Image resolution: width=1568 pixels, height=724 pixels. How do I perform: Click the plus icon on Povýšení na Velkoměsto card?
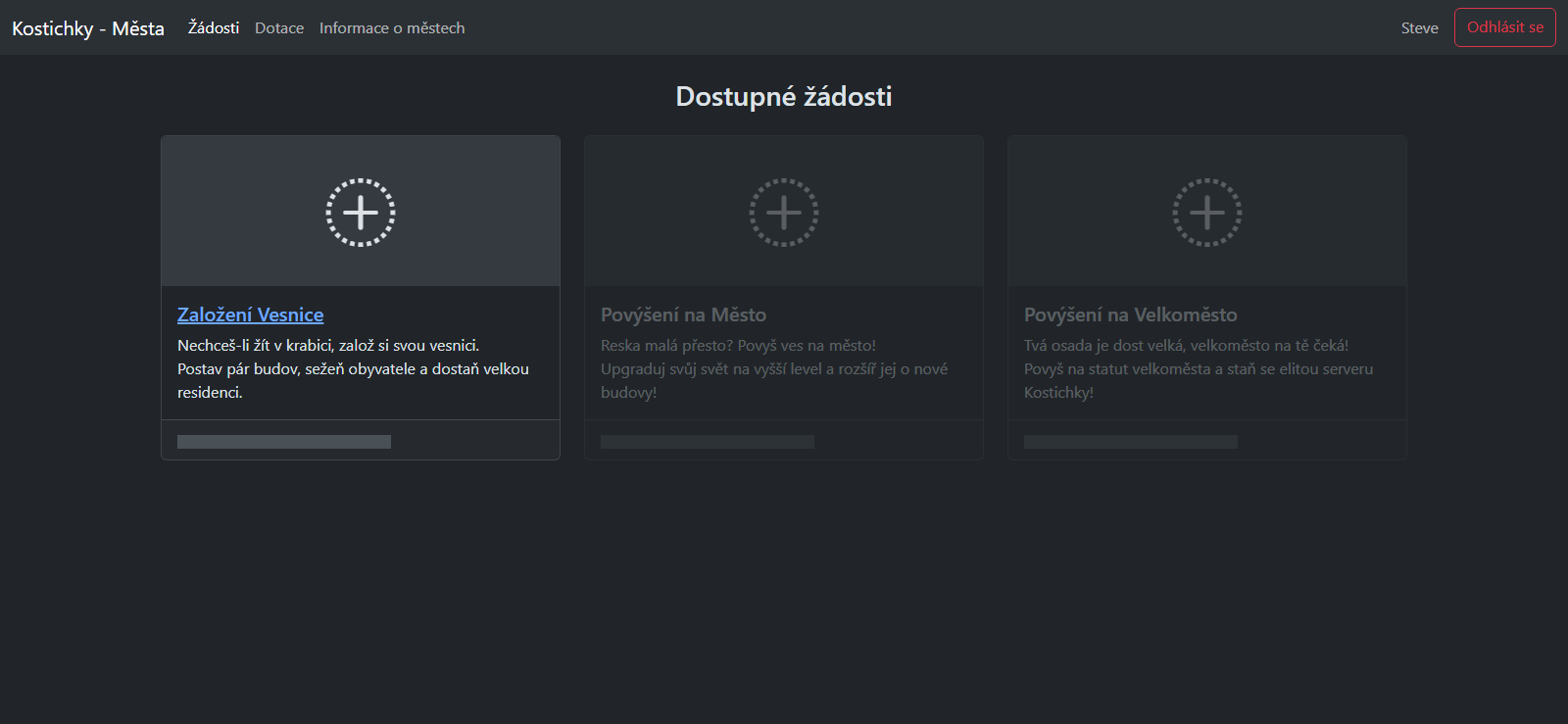[1207, 213]
